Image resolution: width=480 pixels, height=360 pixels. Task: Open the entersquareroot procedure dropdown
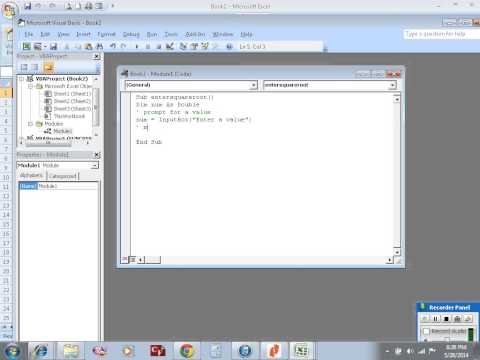(x=392, y=85)
